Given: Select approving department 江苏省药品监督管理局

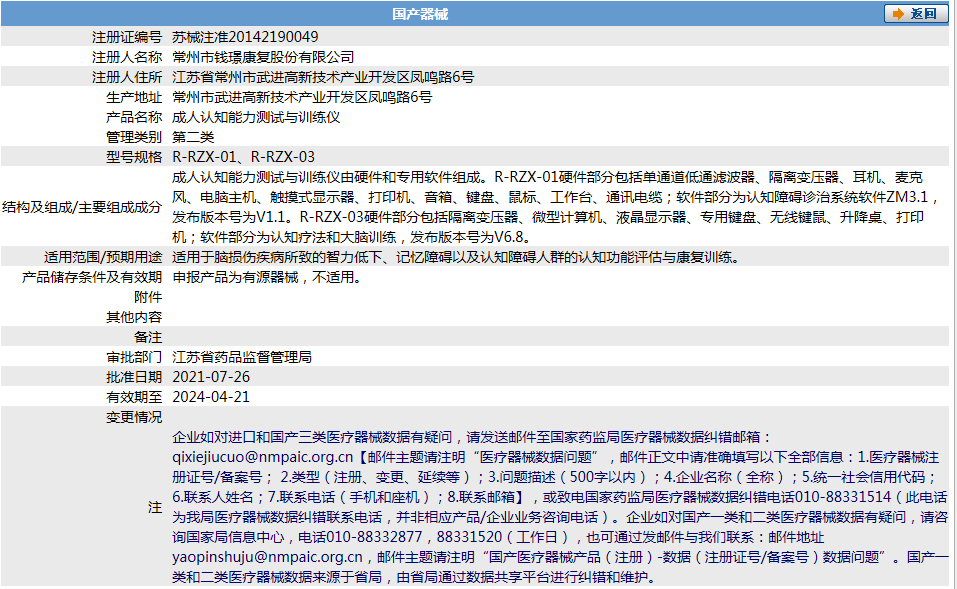Looking at the screenshot, I should point(242,357).
